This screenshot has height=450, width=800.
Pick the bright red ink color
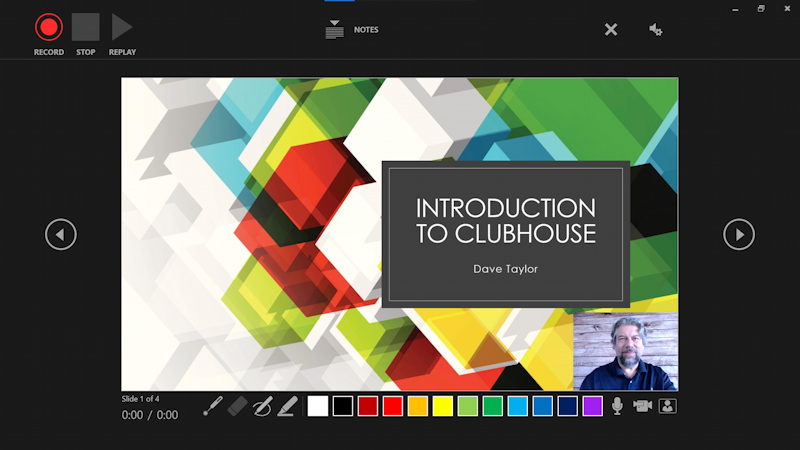[392, 406]
